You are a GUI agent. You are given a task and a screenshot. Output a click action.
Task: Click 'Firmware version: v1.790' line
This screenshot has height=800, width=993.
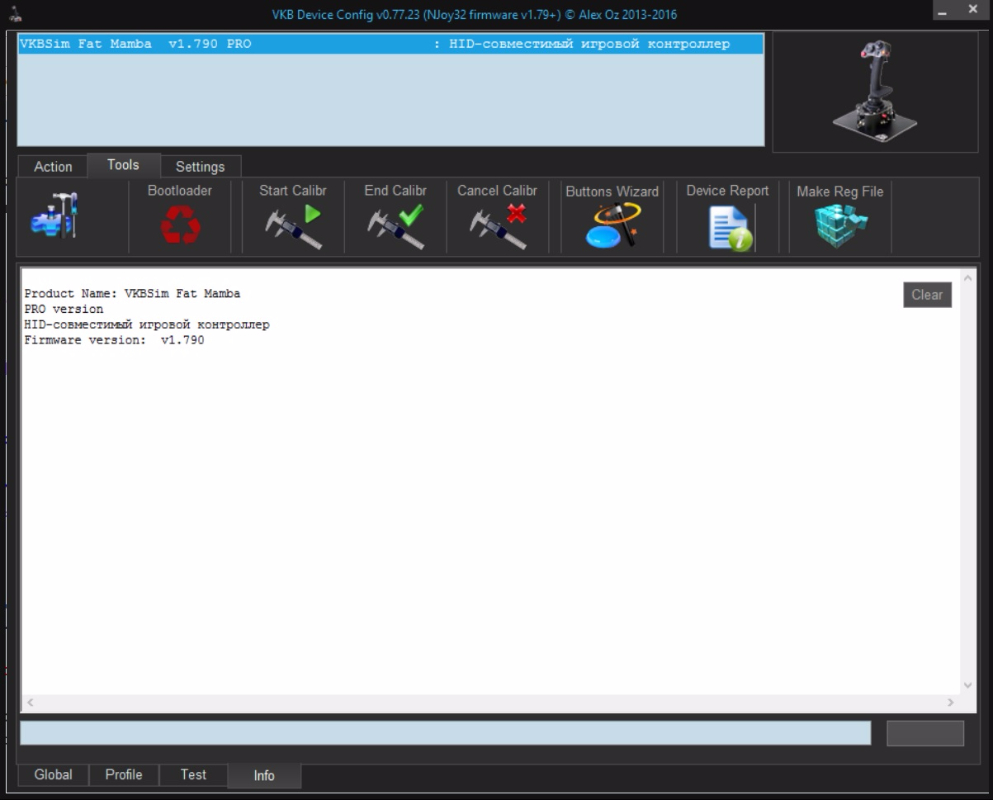114,340
